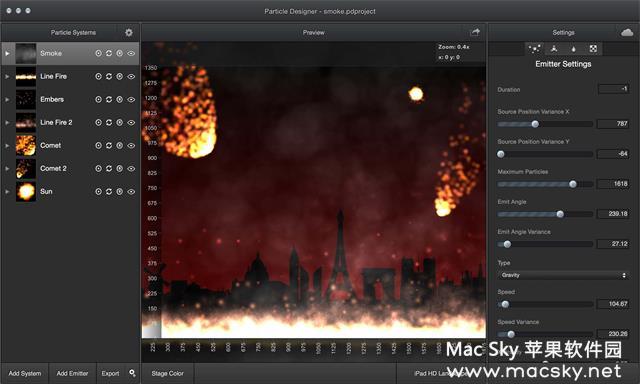Open the cloud icon in Settings header
Viewport: 640px width, 384px height.
pyautogui.click(x=627, y=32)
